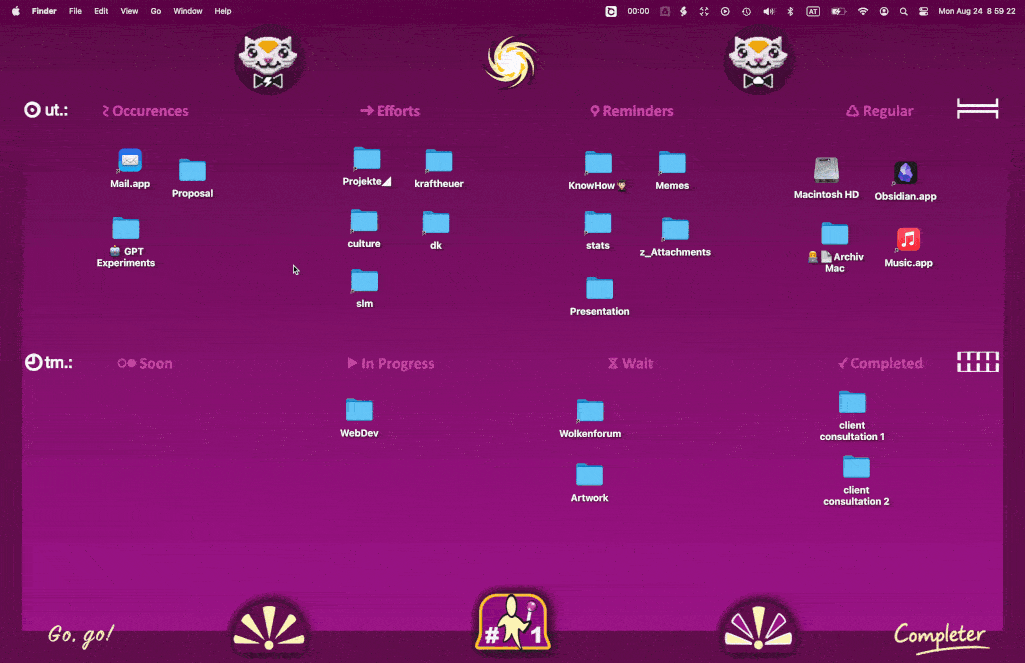
Task: Click the Time Machine clock icon
Action: click(746, 11)
